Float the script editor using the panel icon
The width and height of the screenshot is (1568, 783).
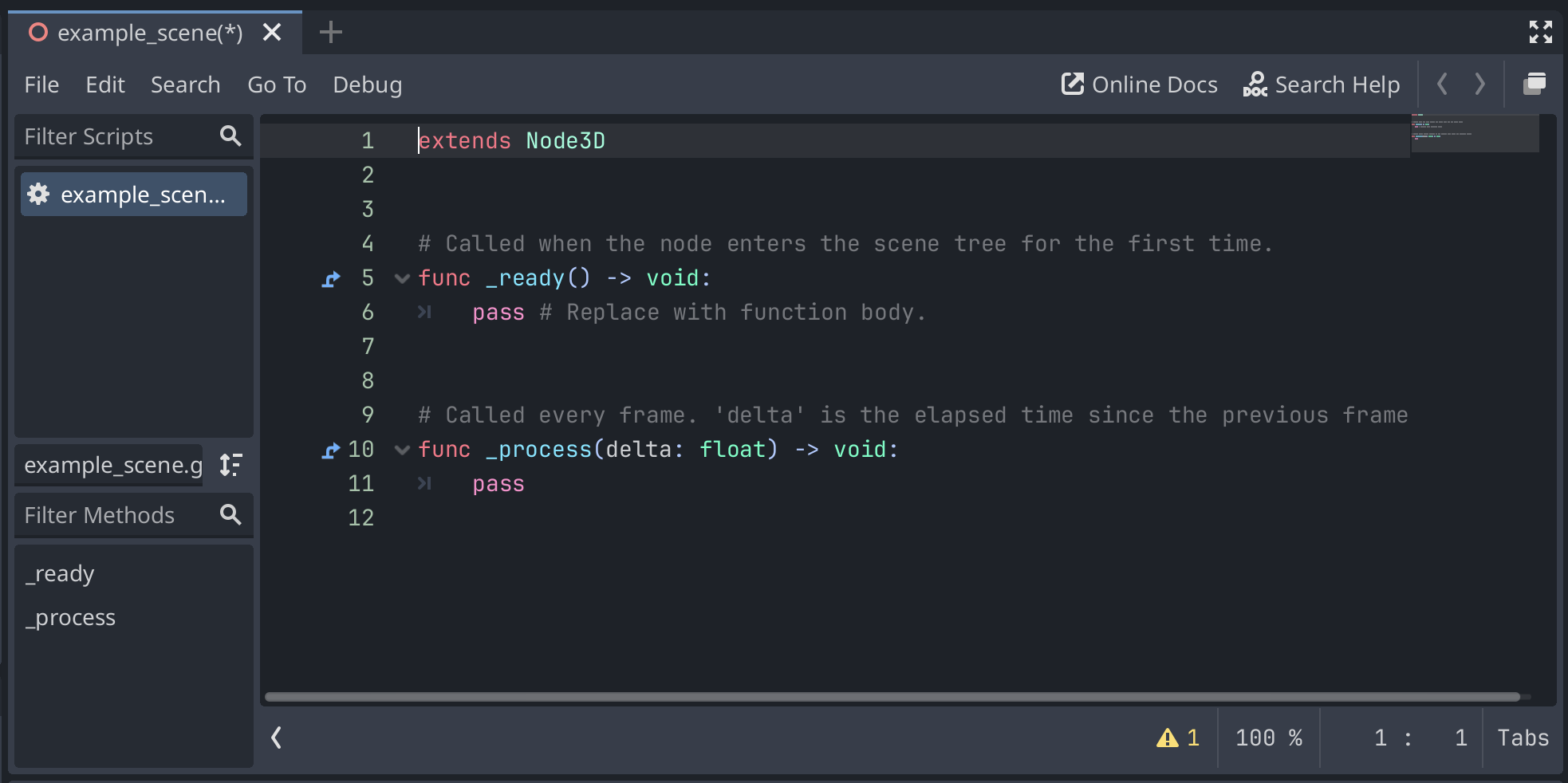[1535, 83]
